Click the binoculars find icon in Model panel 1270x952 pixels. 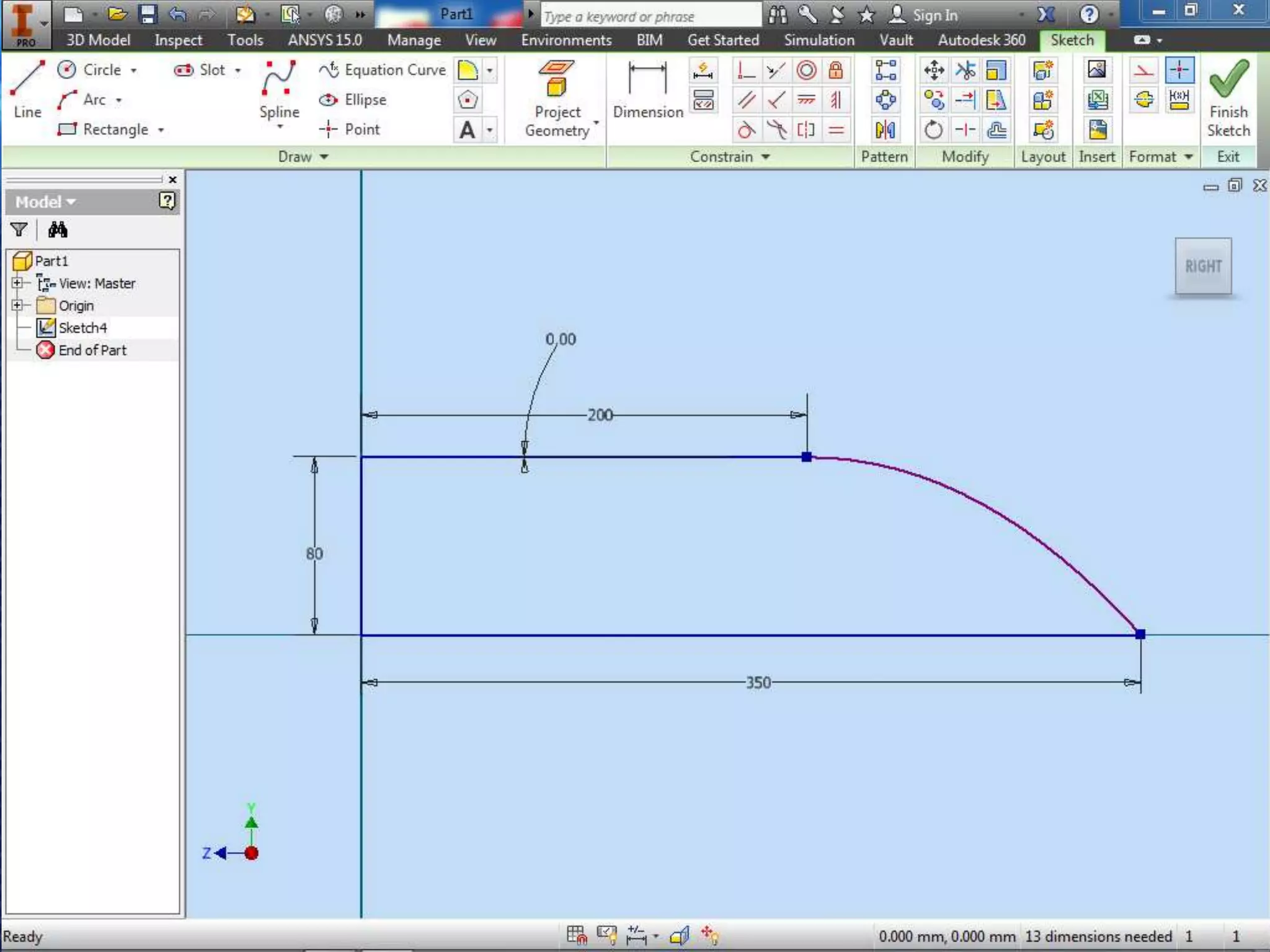[x=57, y=230]
